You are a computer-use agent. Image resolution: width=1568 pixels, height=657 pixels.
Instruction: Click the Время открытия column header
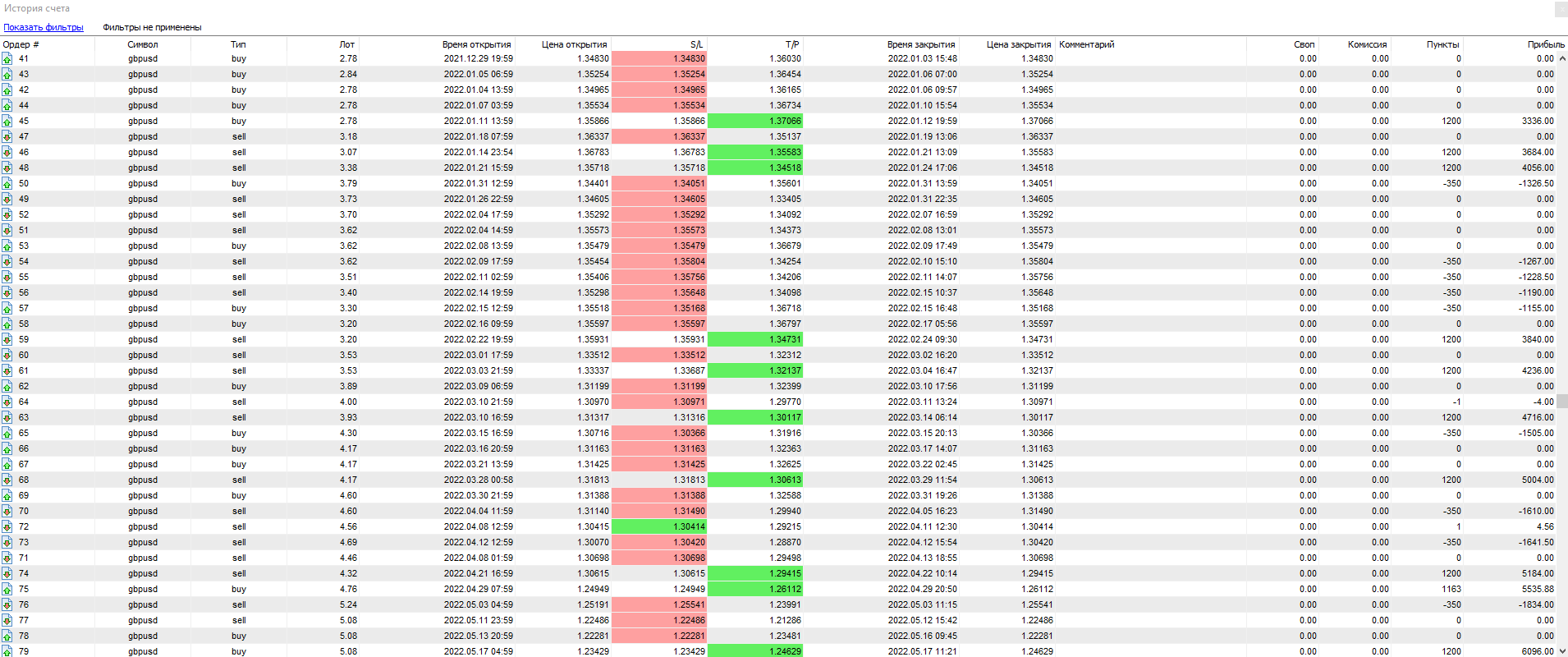pos(476,45)
